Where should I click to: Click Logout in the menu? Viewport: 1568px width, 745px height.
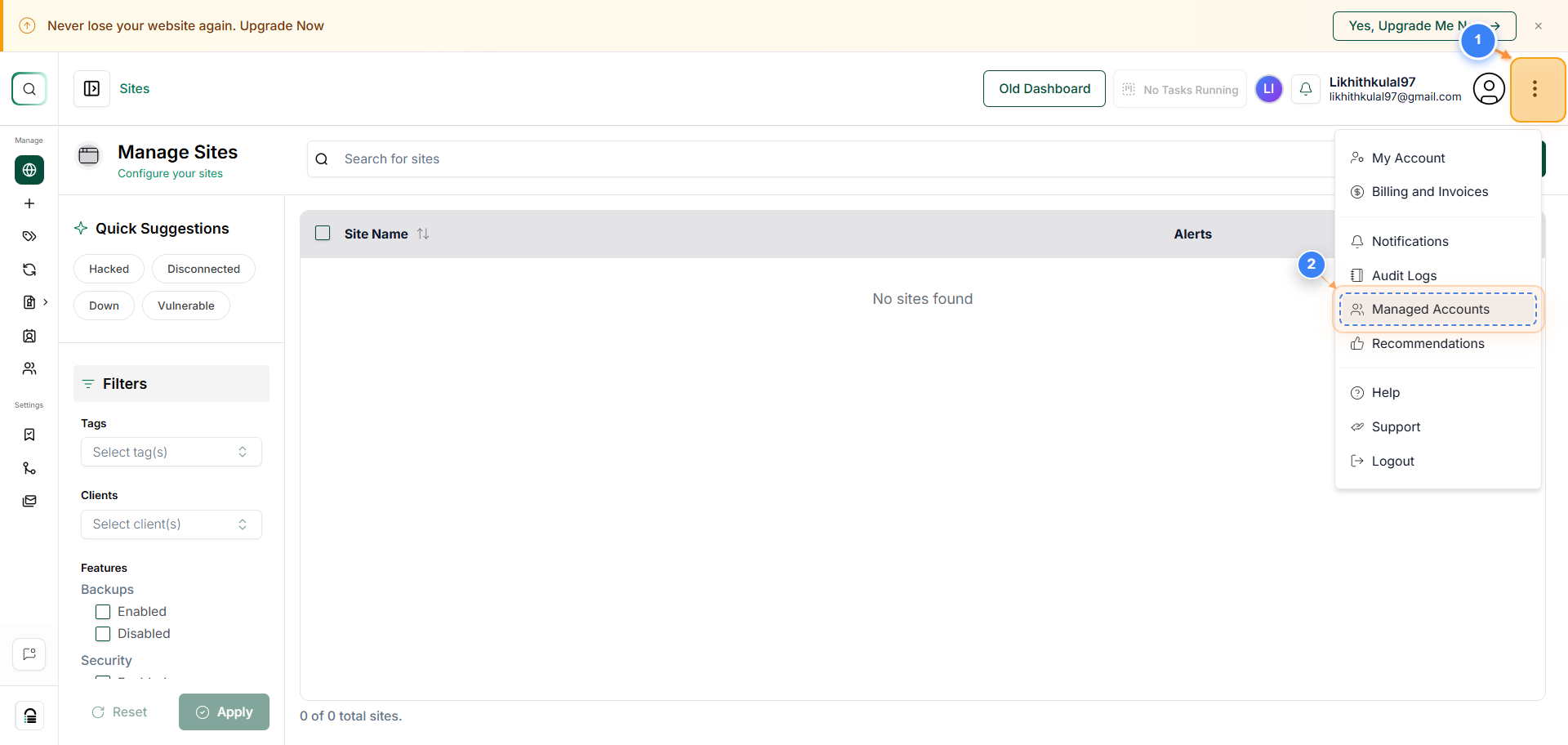[1437, 462]
